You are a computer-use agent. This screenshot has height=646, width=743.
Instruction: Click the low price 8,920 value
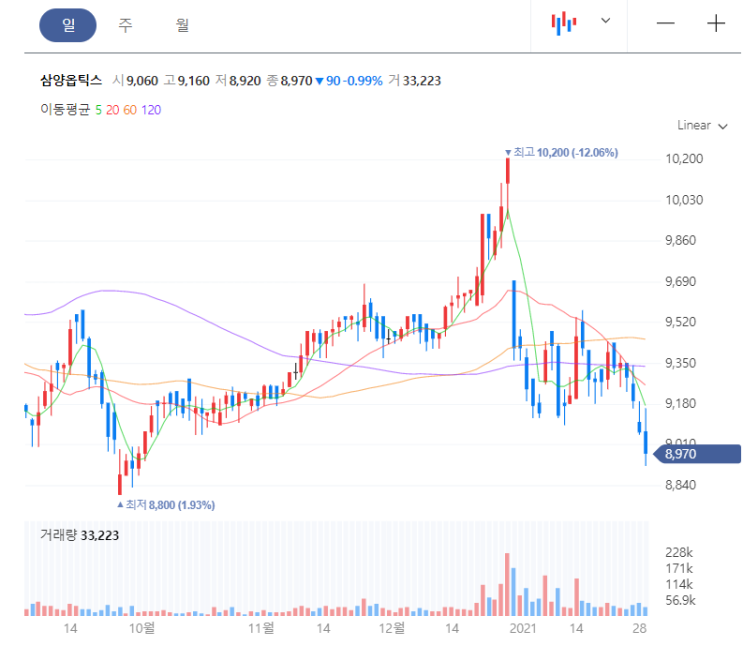coord(245,81)
